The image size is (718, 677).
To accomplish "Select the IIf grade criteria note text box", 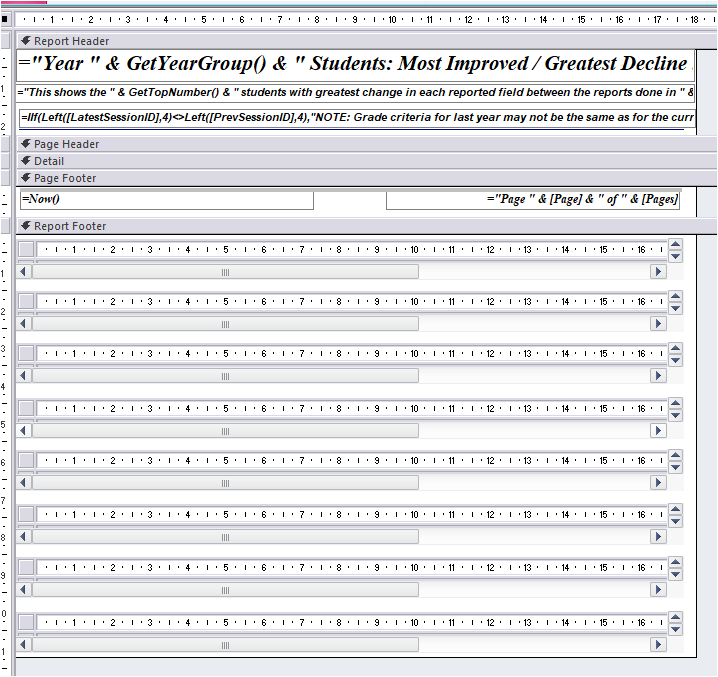I will click(355, 118).
